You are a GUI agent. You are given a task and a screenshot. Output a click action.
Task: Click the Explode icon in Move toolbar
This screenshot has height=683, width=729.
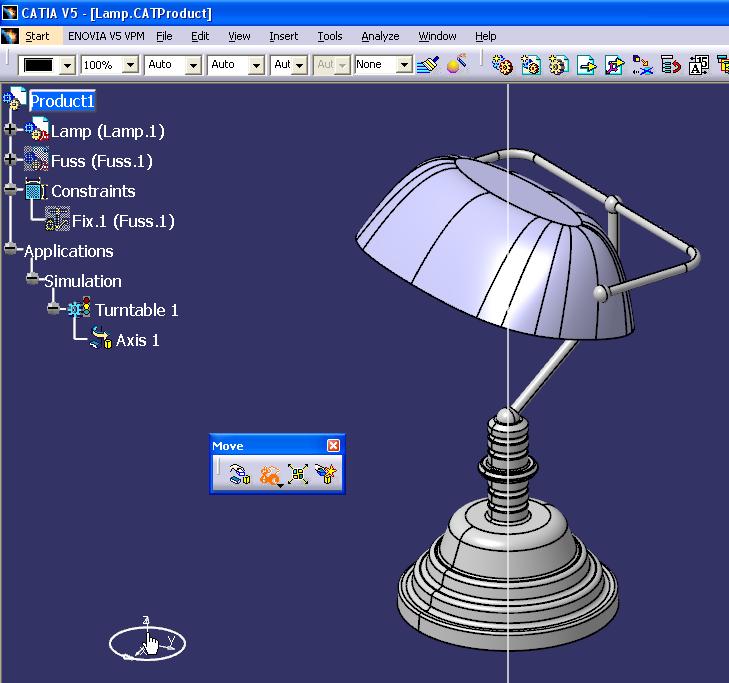coord(298,474)
